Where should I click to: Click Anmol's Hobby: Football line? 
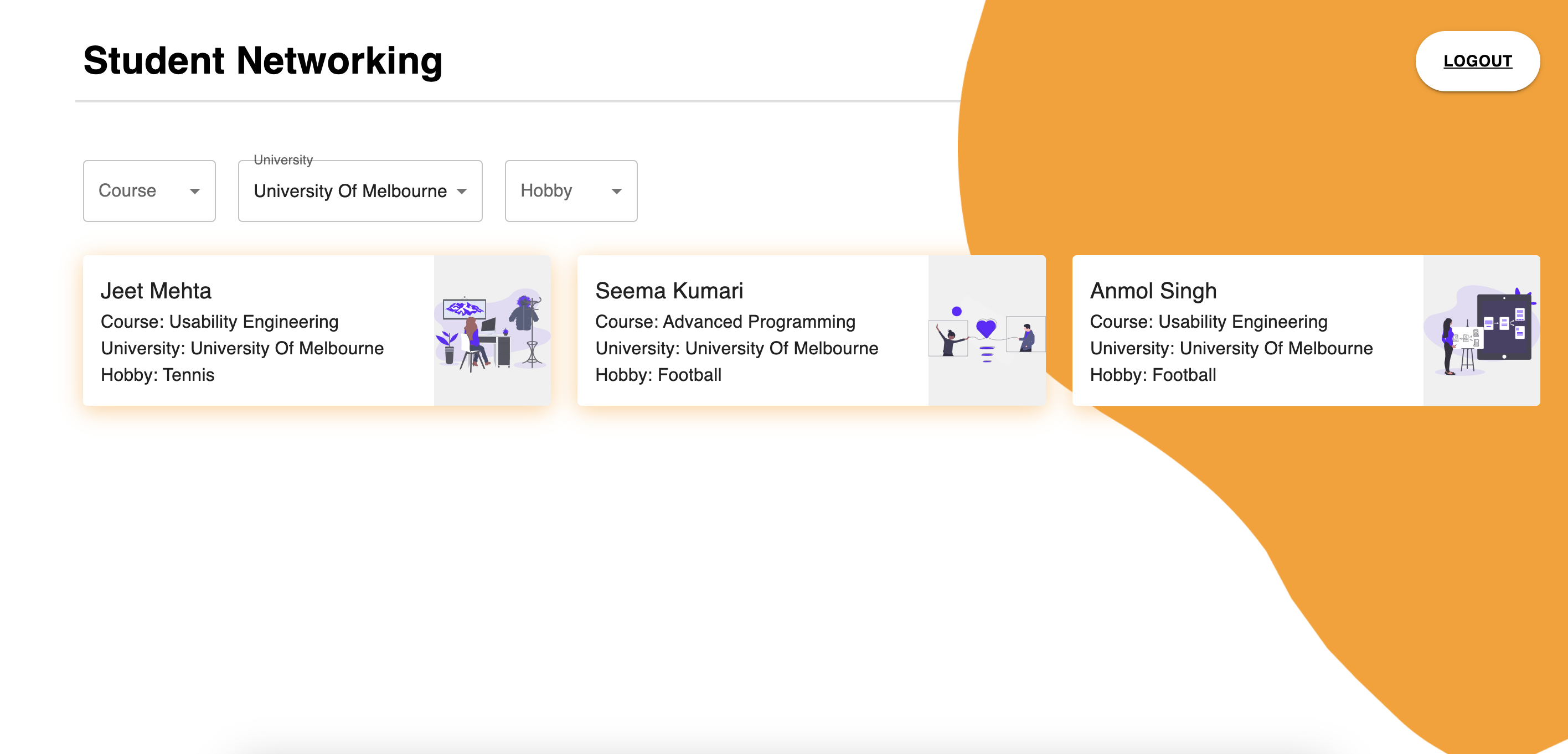click(x=1152, y=375)
